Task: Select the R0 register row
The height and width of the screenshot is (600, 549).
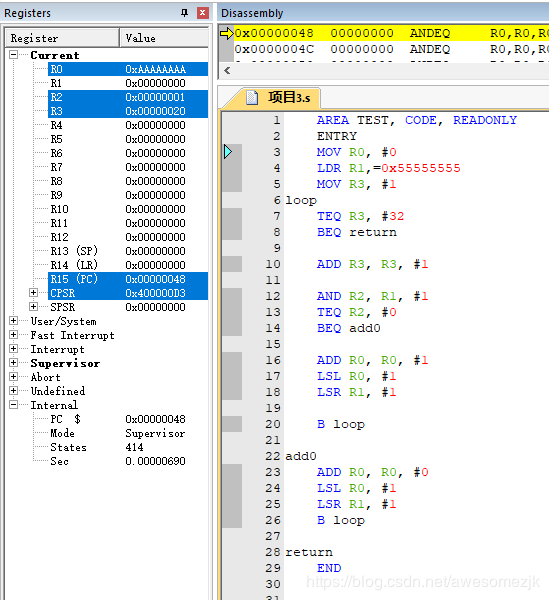Action: click(128, 69)
